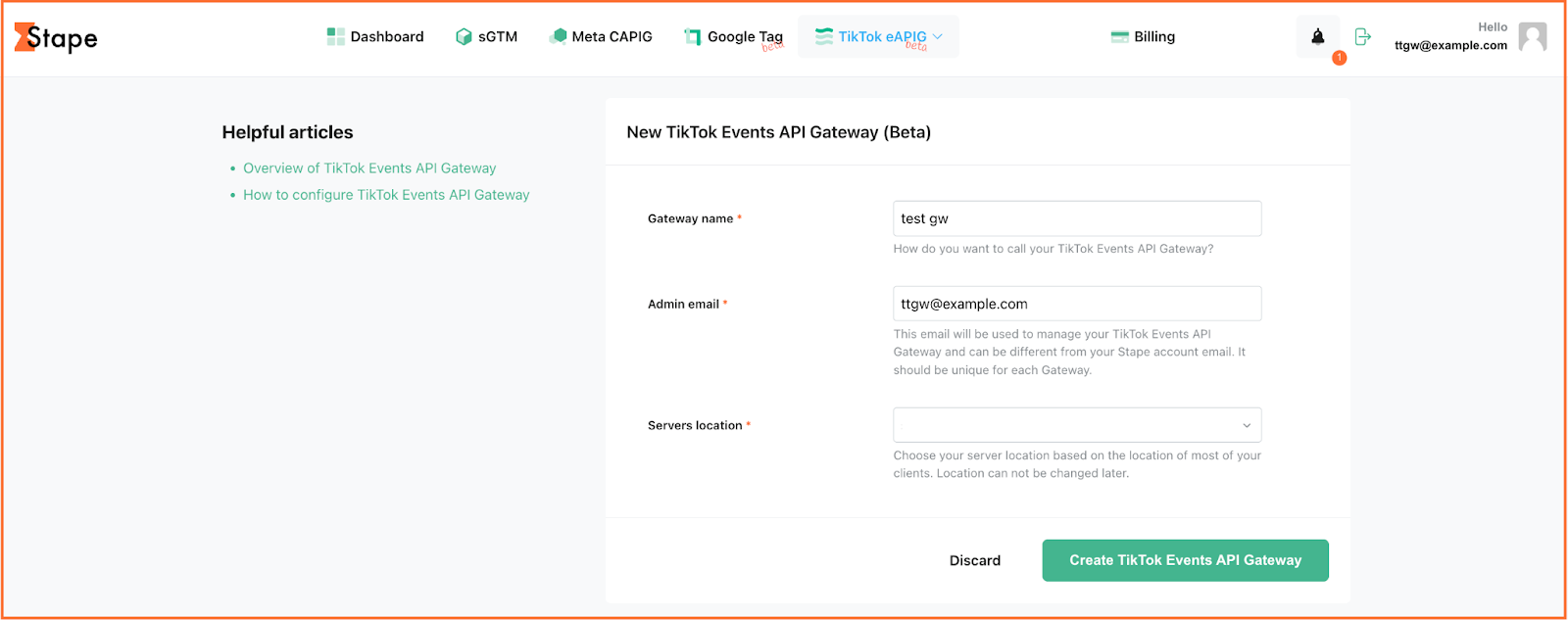Screen dimensions: 1568x620
Task: Click the TikTok eAPIG stacked-lines icon
Action: tap(824, 36)
